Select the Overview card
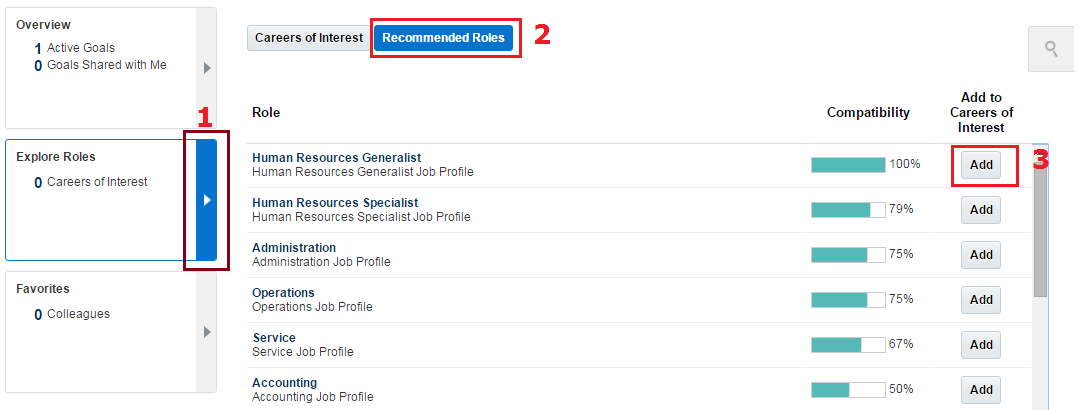The height and width of the screenshot is (410, 1083). (101, 68)
